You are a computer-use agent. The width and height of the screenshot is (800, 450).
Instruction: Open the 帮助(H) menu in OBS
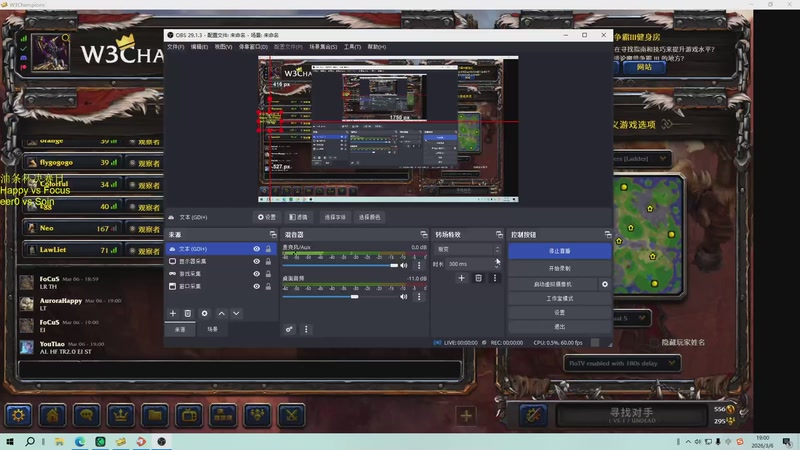(377, 46)
